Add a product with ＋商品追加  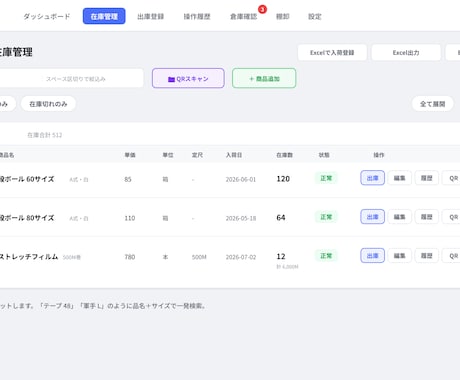[x=264, y=78]
